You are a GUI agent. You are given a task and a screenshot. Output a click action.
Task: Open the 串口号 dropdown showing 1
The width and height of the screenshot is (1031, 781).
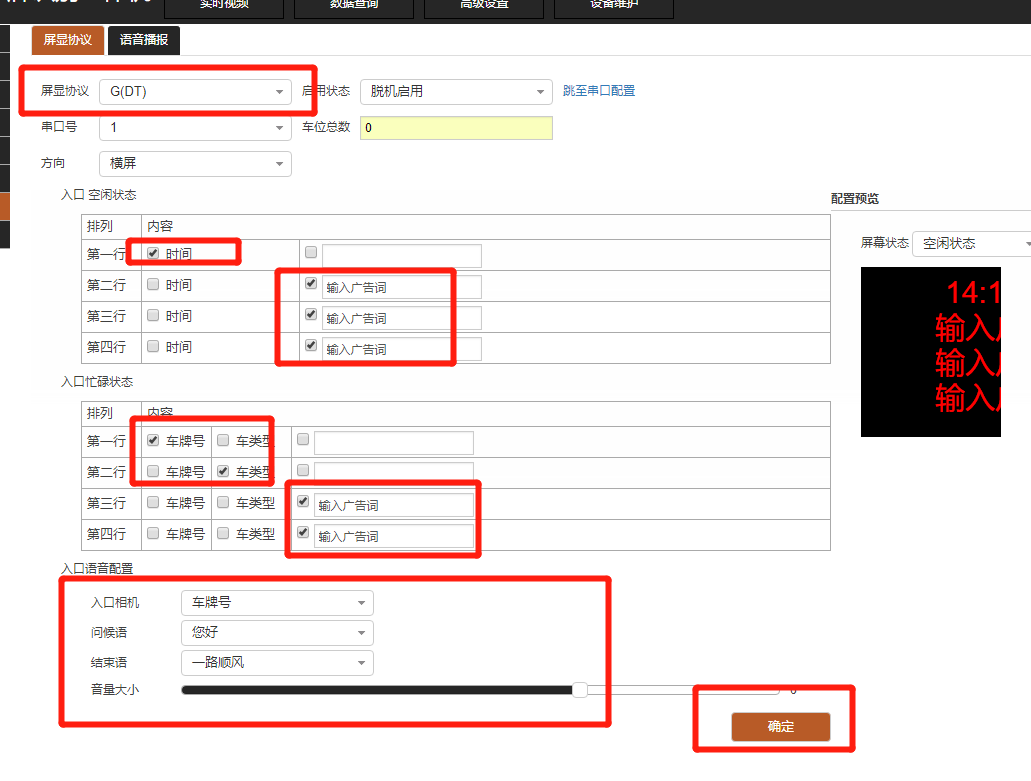195,128
